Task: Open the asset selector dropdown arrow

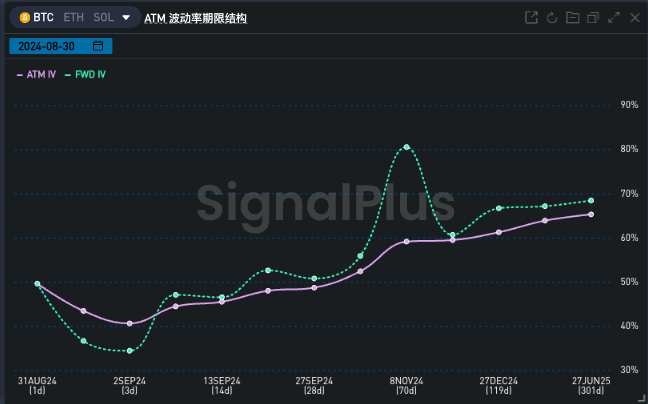Action: click(x=126, y=18)
